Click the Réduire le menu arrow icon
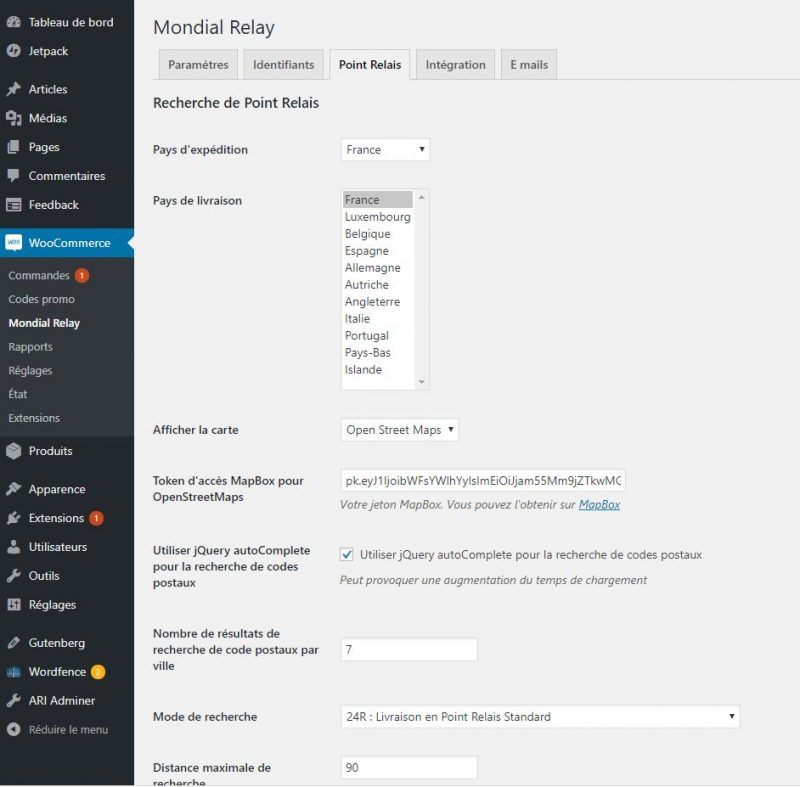Screen dimensions: 800x787 (14, 729)
